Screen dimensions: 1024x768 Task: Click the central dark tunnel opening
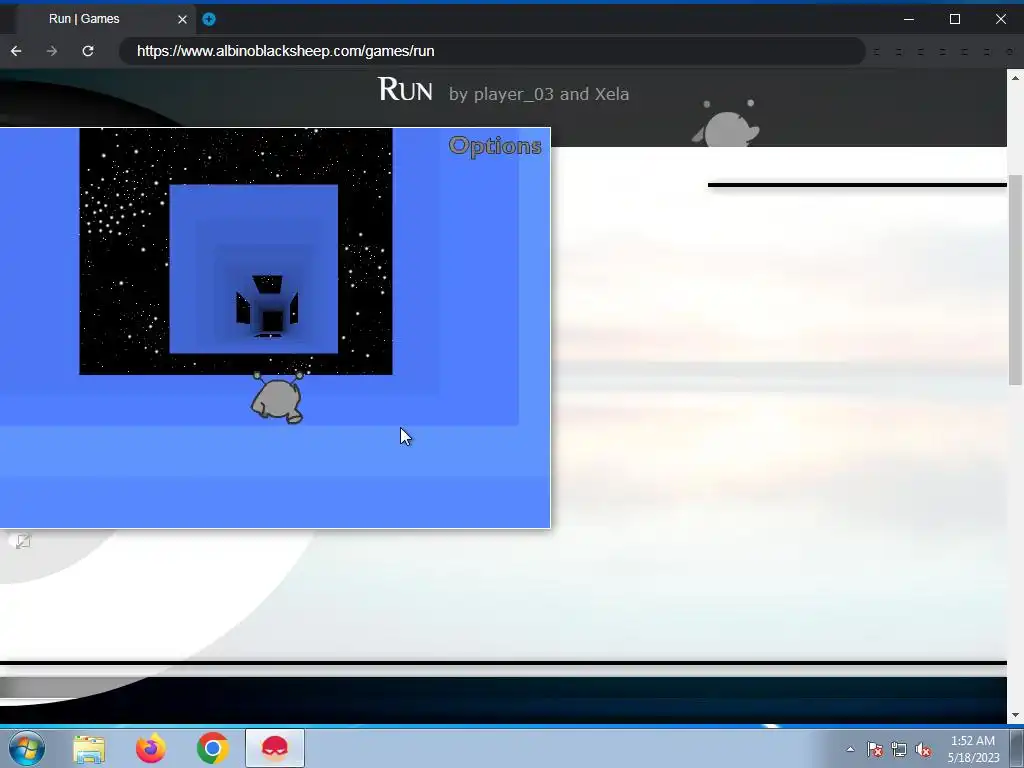pyautogui.click(x=272, y=321)
